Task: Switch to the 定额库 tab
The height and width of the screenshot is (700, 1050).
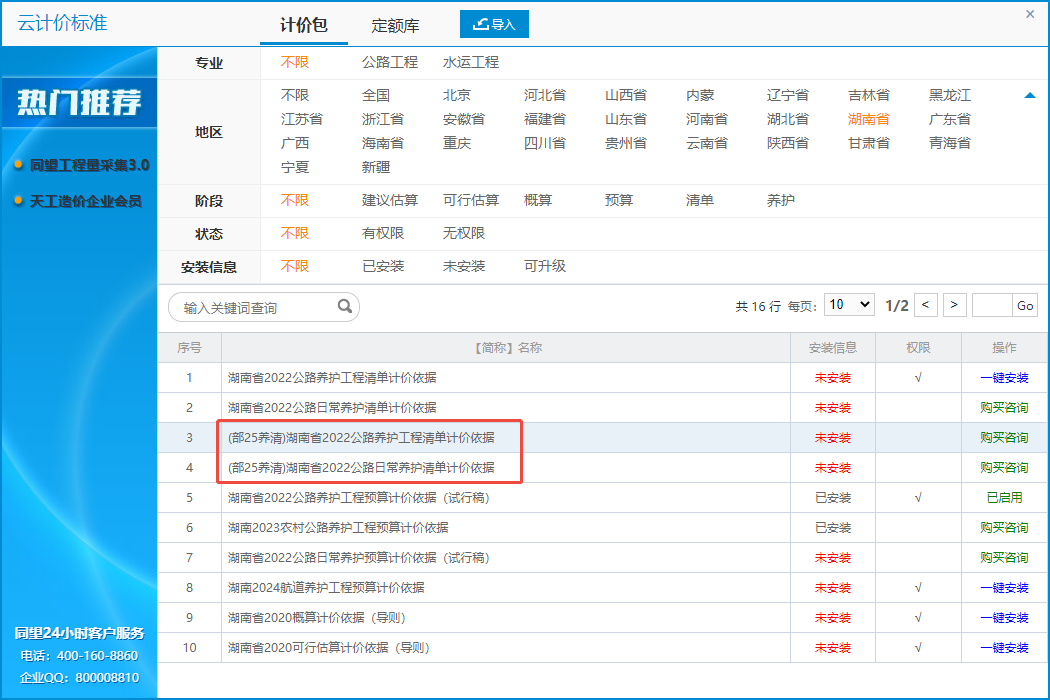Action: pyautogui.click(x=395, y=26)
